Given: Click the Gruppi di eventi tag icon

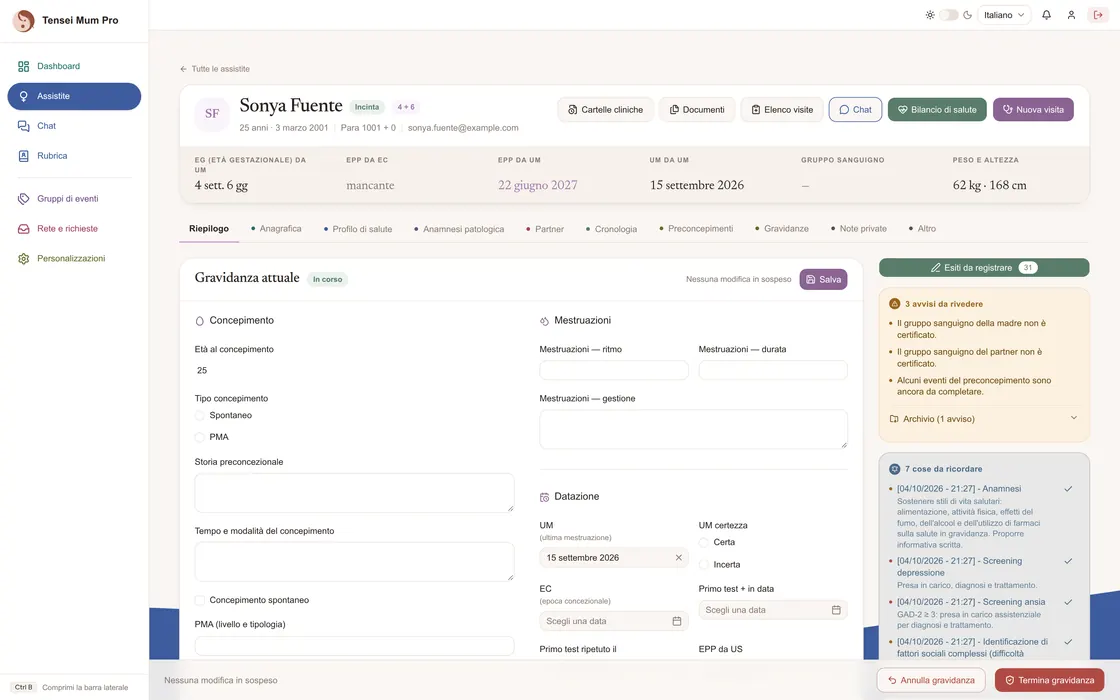Looking at the screenshot, I should click(x=24, y=199).
